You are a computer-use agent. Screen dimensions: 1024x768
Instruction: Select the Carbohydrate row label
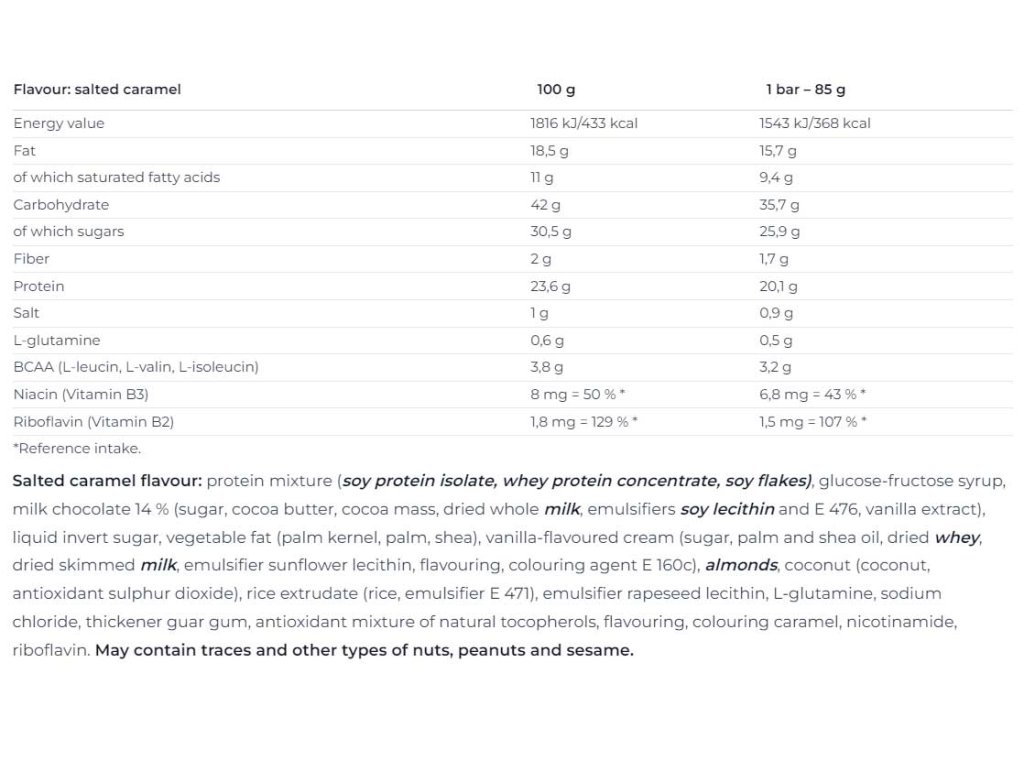point(61,204)
